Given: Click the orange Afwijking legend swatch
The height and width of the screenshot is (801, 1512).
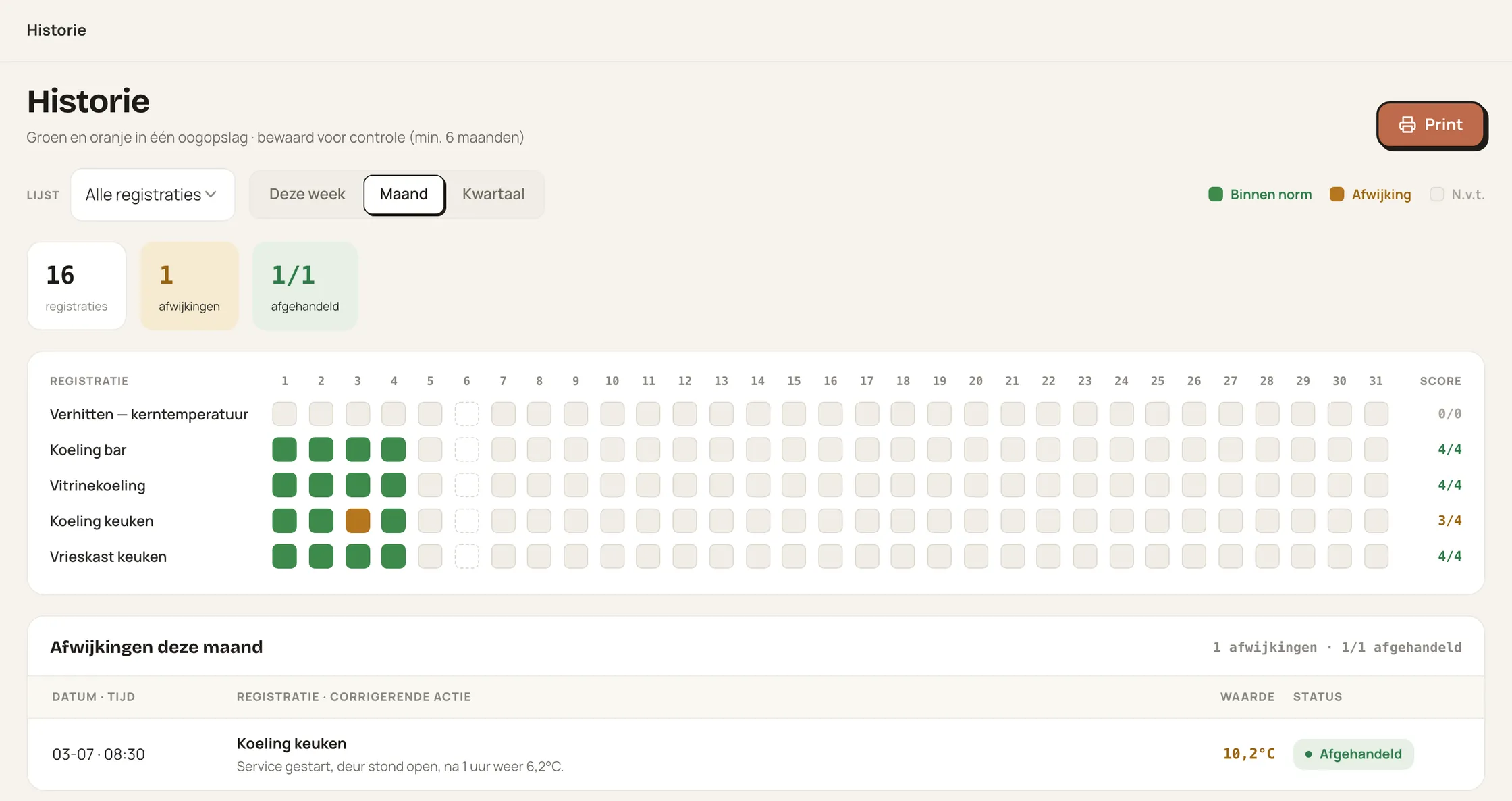Looking at the screenshot, I should pyautogui.click(x=1336, y=195).
